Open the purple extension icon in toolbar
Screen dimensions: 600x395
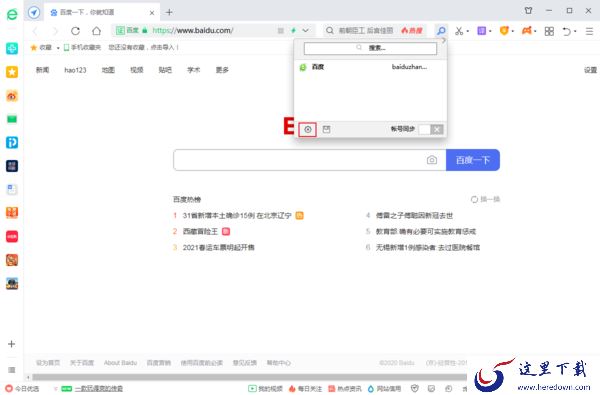tap(481, 31)
